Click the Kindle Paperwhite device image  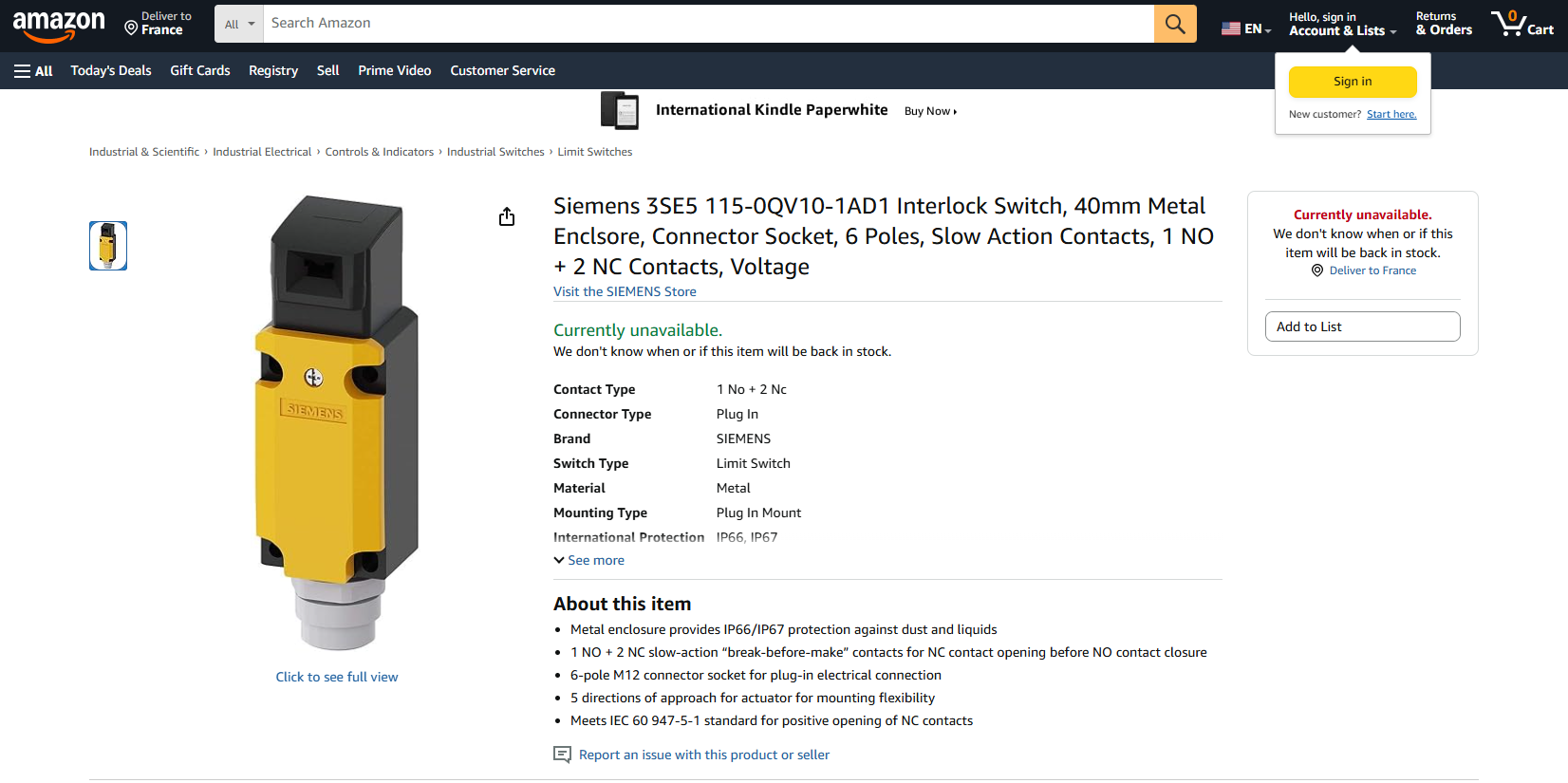click(x=620, y=111)
